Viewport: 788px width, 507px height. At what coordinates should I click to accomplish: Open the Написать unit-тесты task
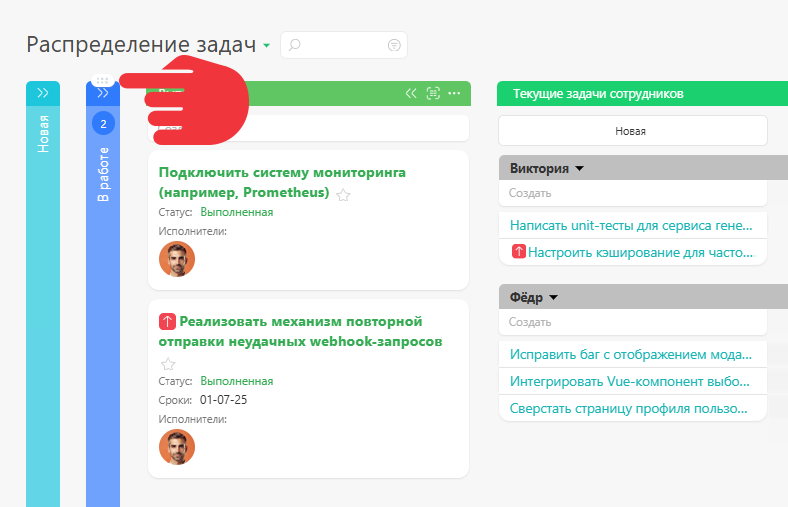[x=631, y=226]
